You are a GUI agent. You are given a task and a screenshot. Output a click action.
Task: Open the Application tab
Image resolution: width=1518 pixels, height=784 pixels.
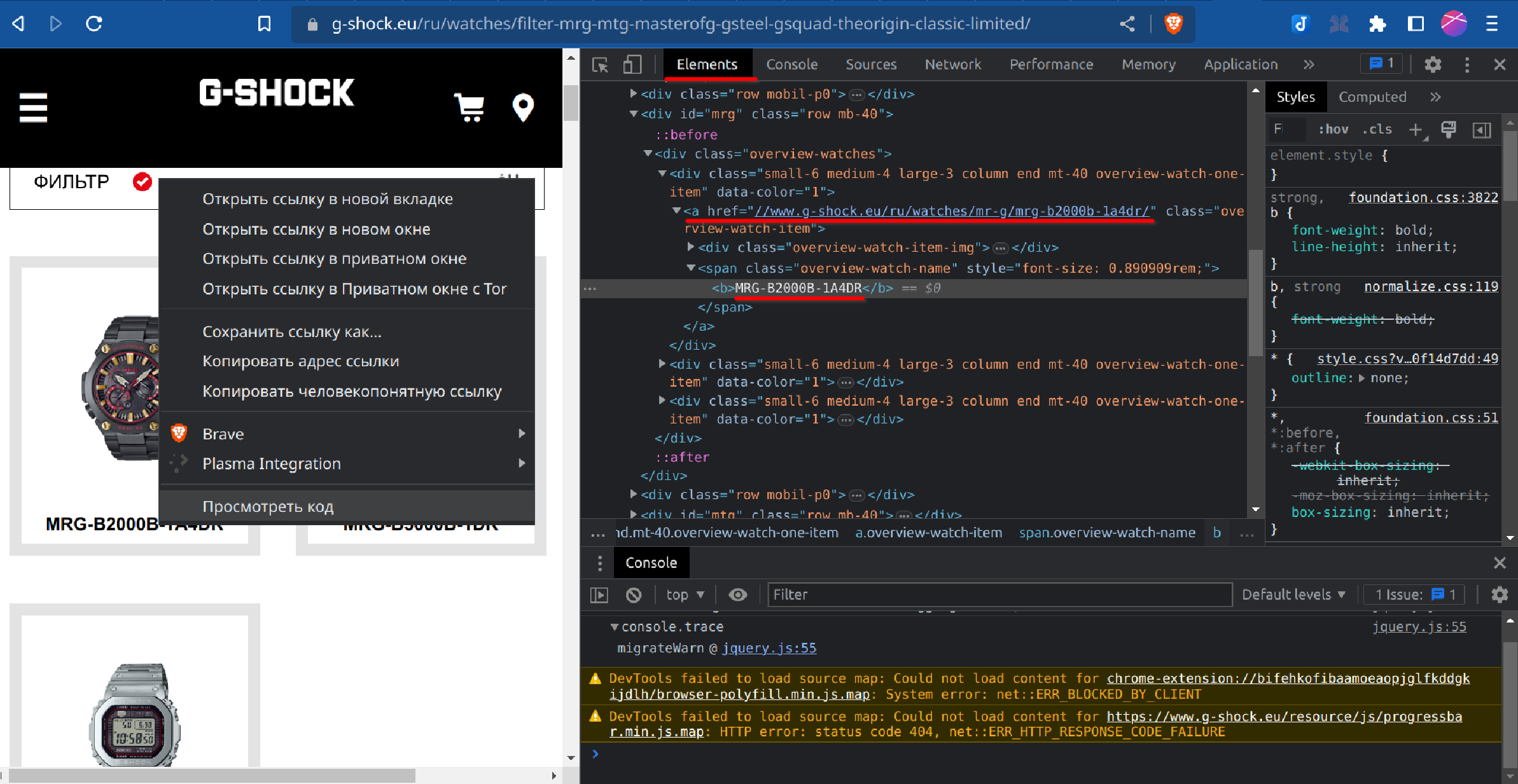pos(1241,65)
